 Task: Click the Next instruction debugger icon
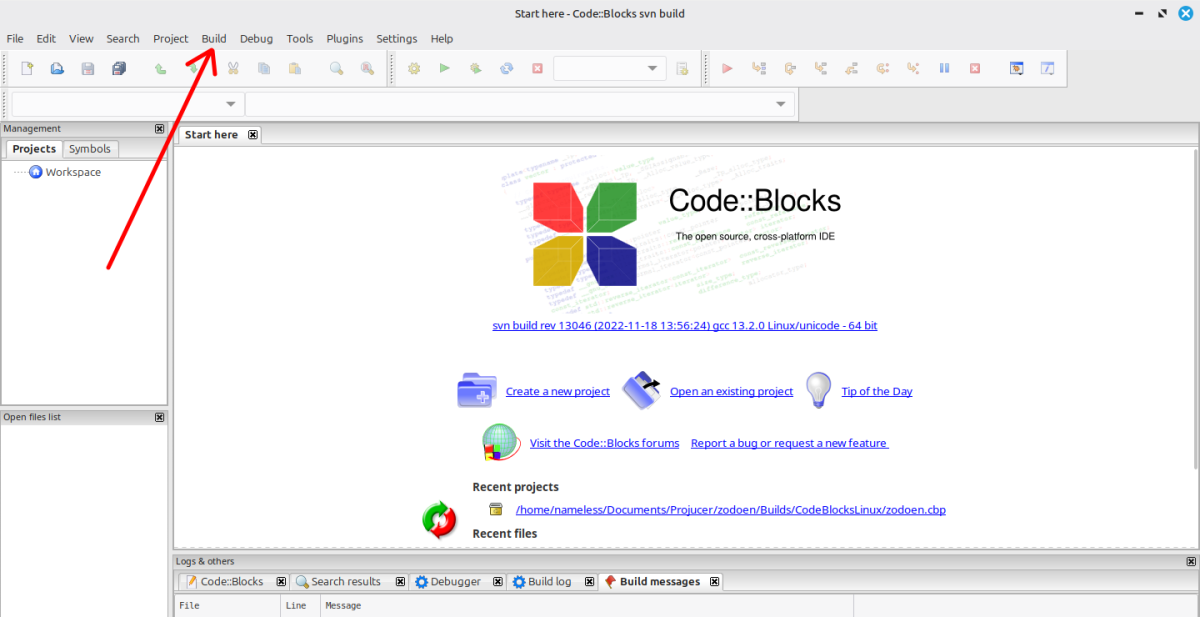(x=883, y=69)
